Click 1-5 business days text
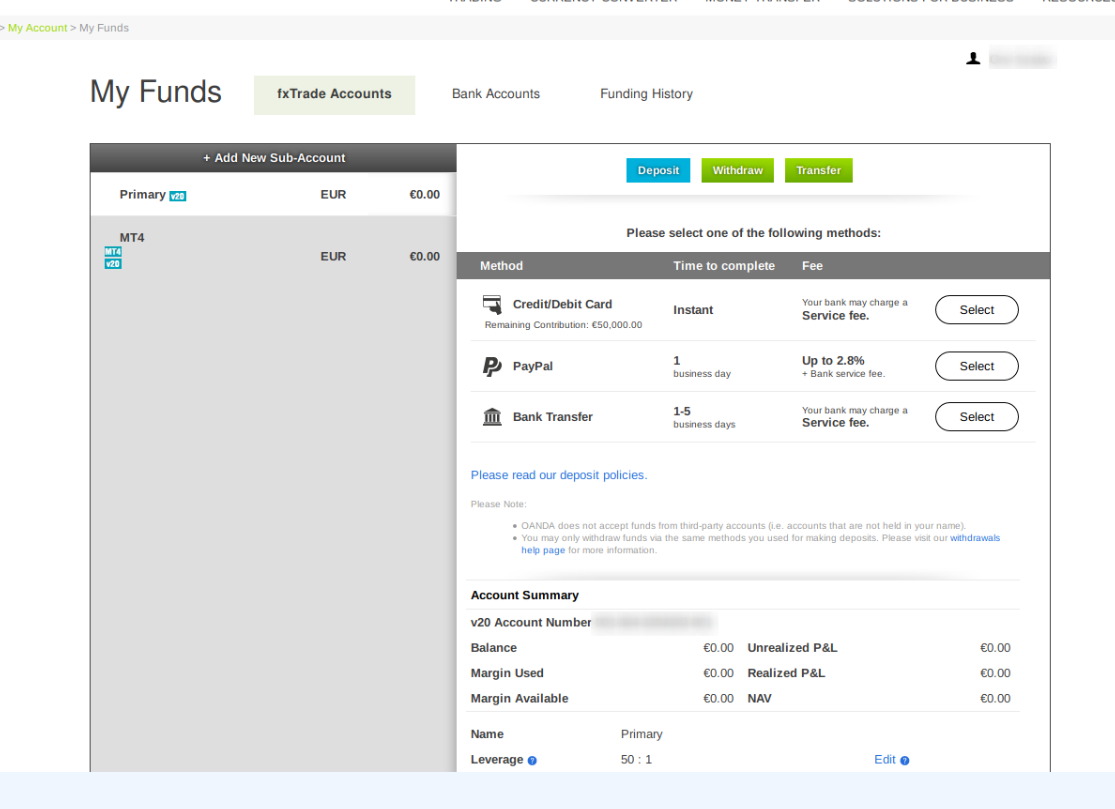Image resolution: width=1115 pixels, height=809 pixels. [x=704, y=417]
